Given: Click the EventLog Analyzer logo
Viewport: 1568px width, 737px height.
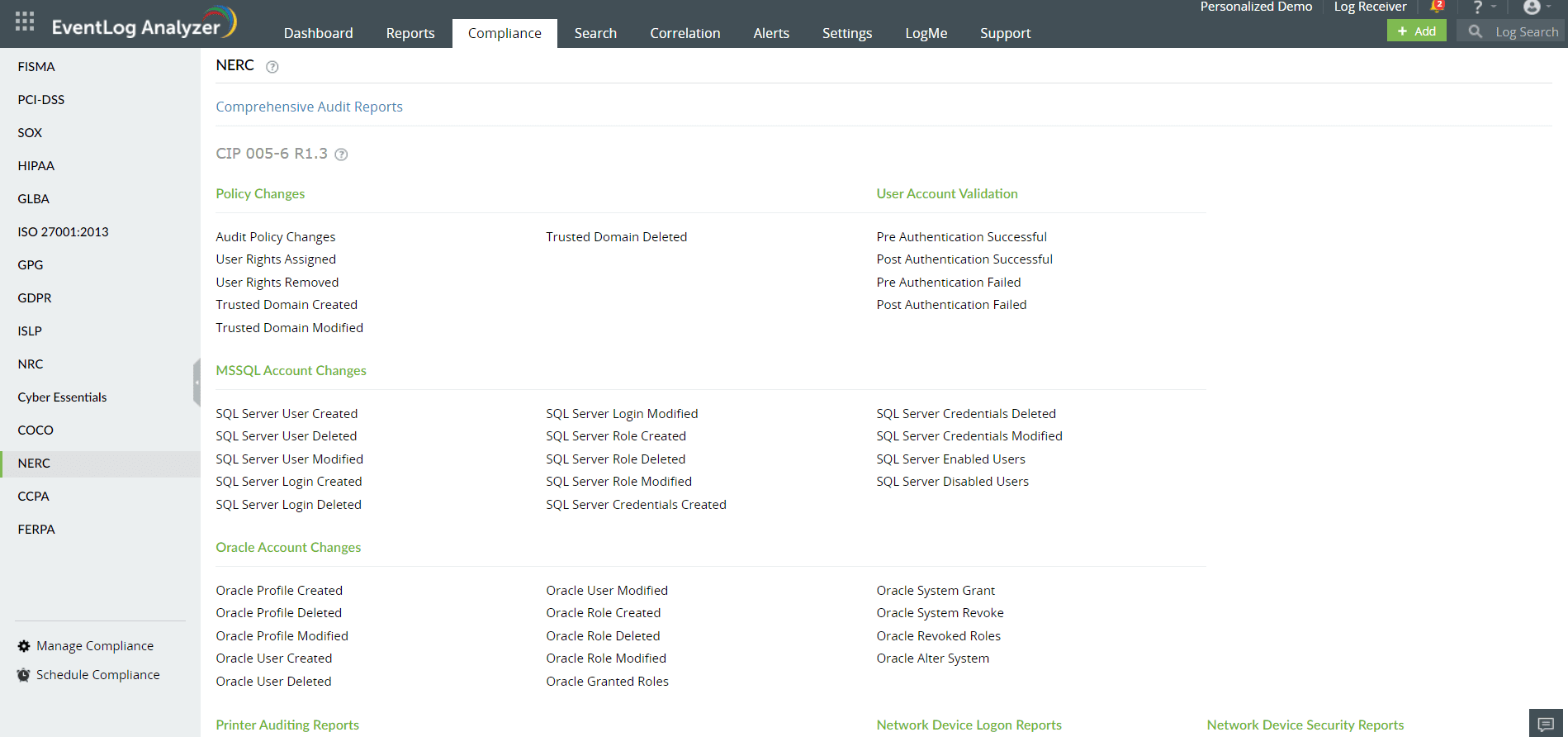Looking at the screenshot, I should [x=144, y=23].
